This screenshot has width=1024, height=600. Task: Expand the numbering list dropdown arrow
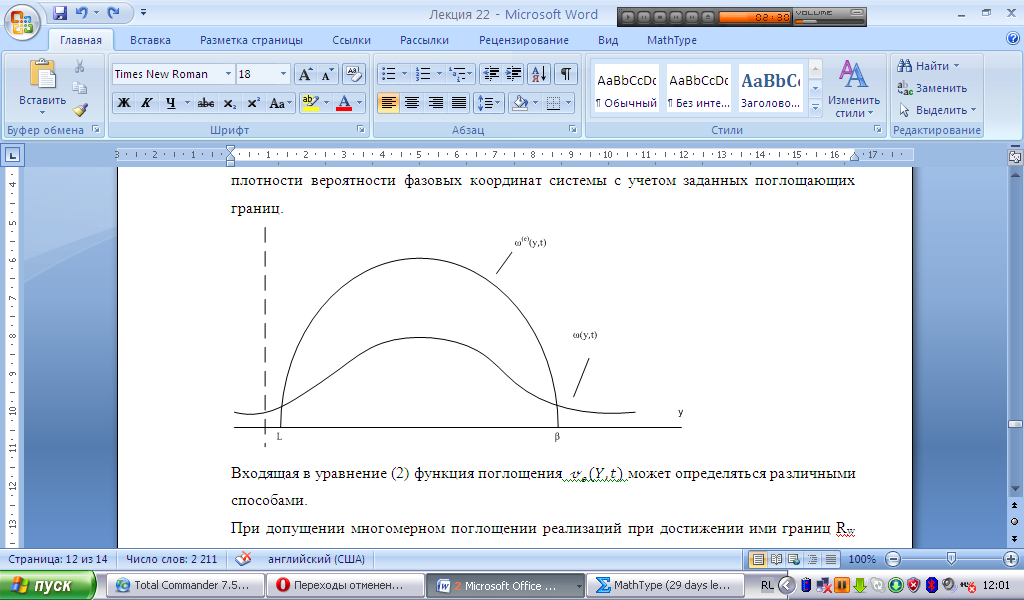point(440,74)
